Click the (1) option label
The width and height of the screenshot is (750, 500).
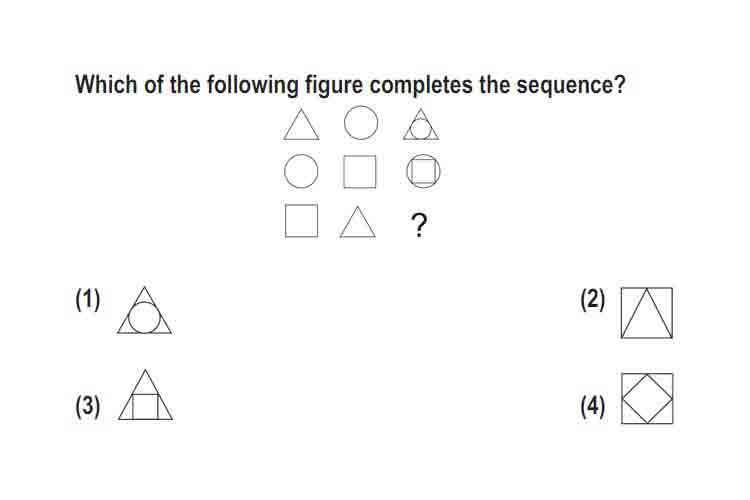tap(88, 300)
